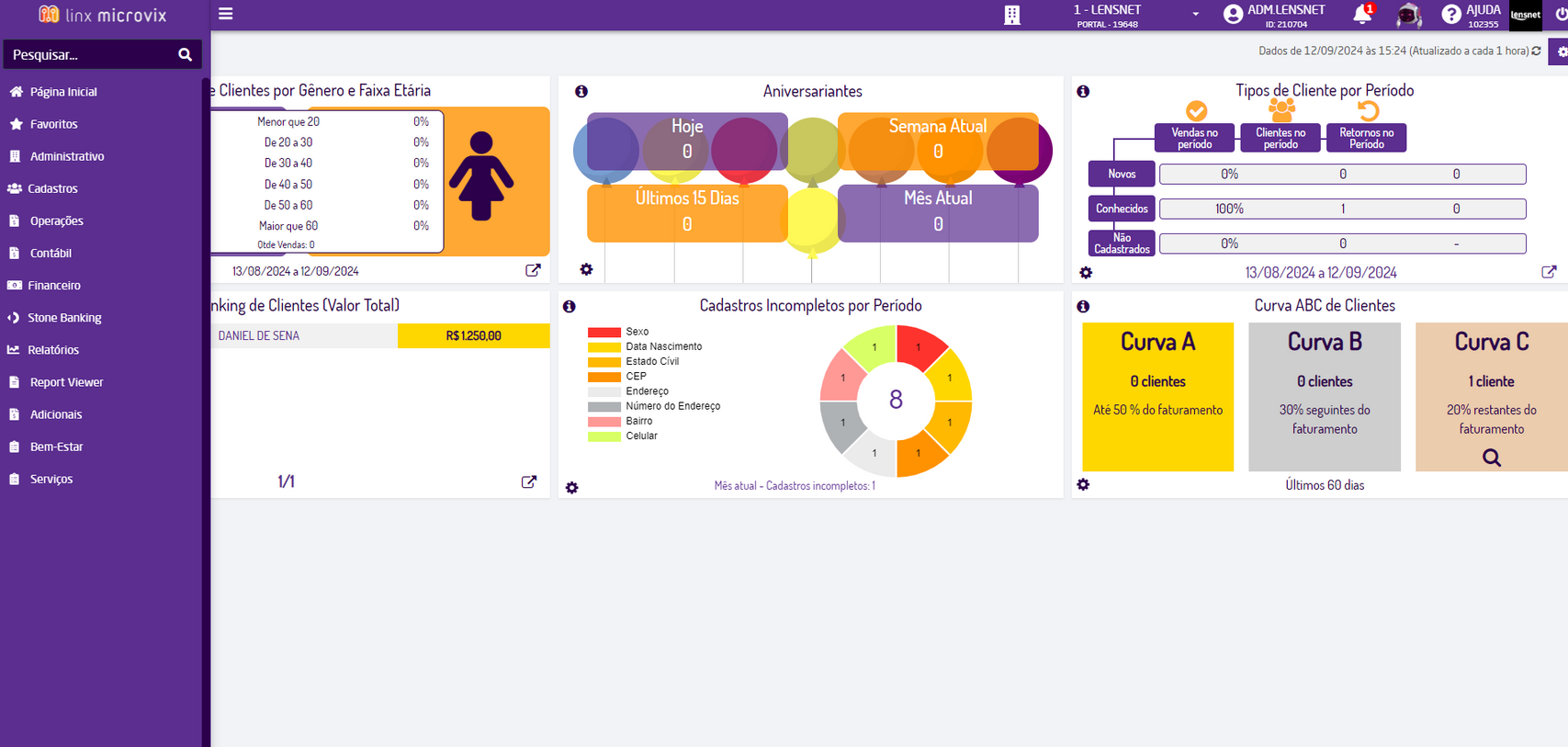Click magnifier icon in Curva C card

1491,458
